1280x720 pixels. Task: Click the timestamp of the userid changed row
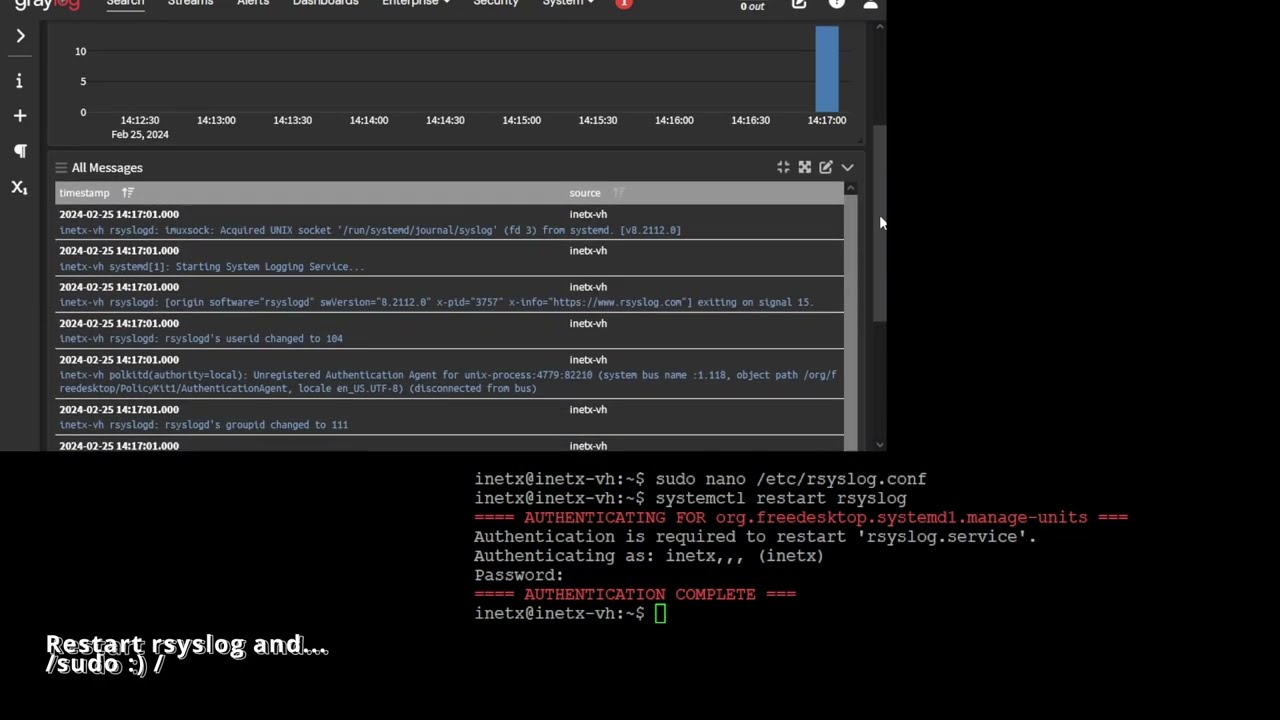(x=119, y=323)
